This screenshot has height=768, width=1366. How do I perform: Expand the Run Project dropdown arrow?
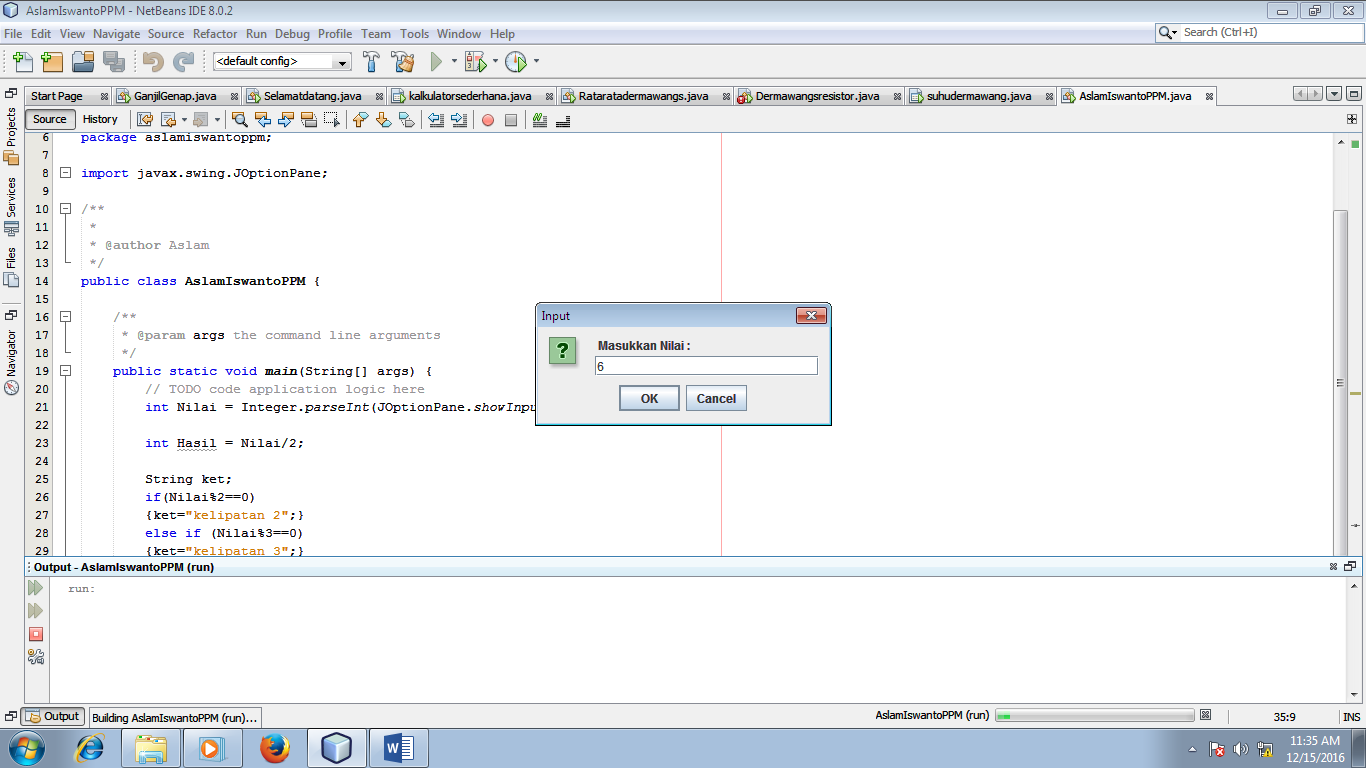tap(454, 62)
